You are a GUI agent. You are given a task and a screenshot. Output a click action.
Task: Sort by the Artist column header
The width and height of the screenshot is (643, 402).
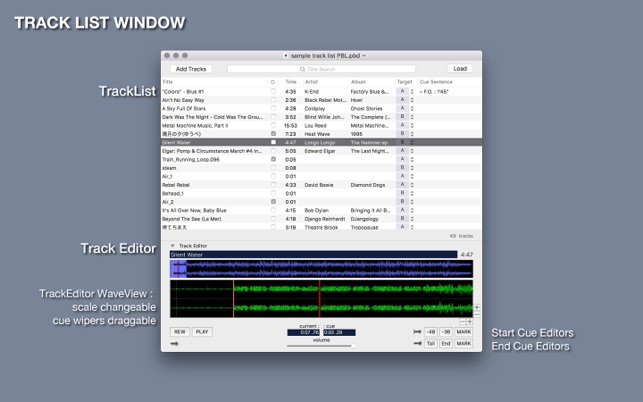pyautogui.click(x=326, y=82)
